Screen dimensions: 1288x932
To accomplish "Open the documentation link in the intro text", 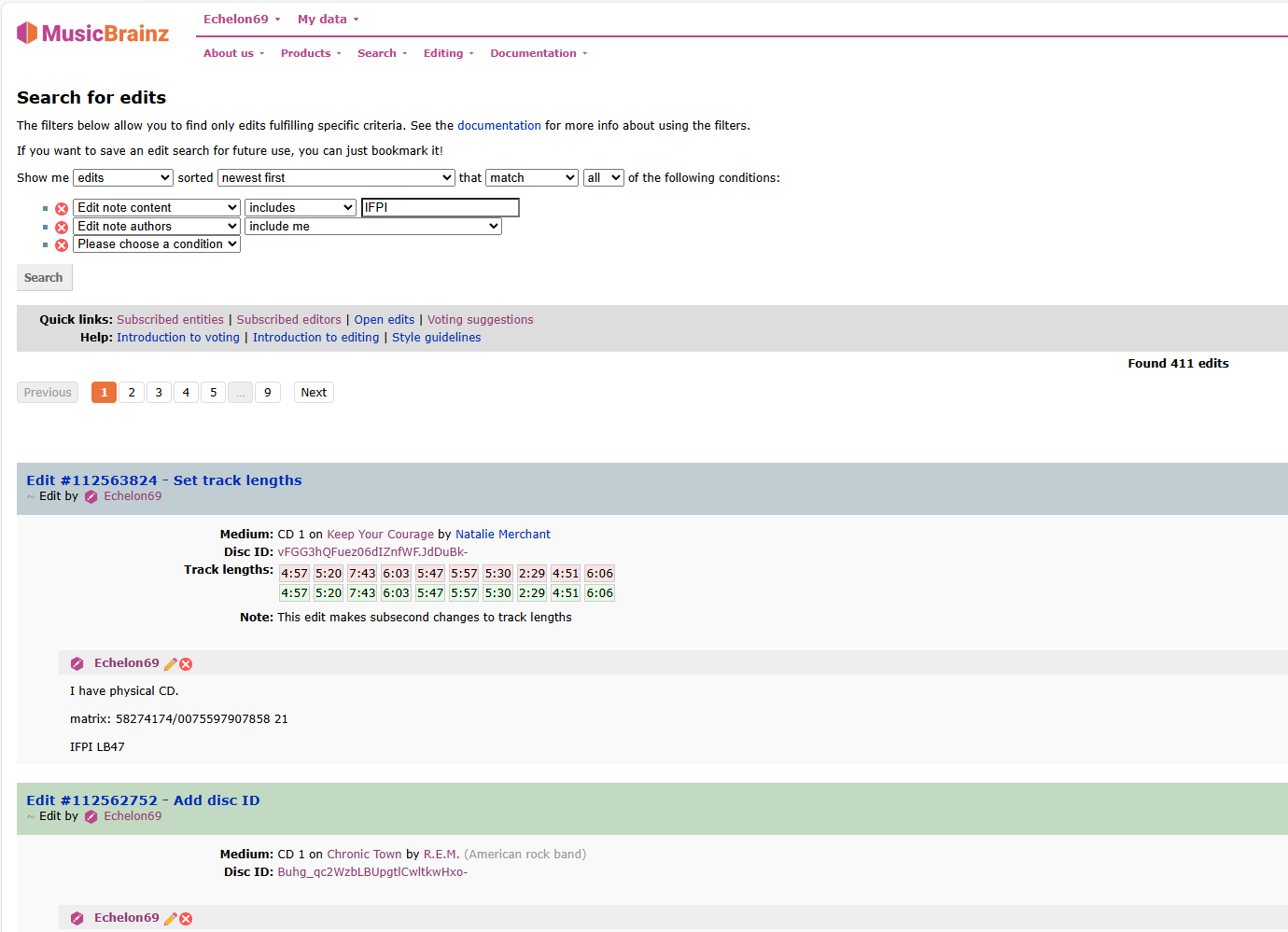I will (x=499, y=126).
